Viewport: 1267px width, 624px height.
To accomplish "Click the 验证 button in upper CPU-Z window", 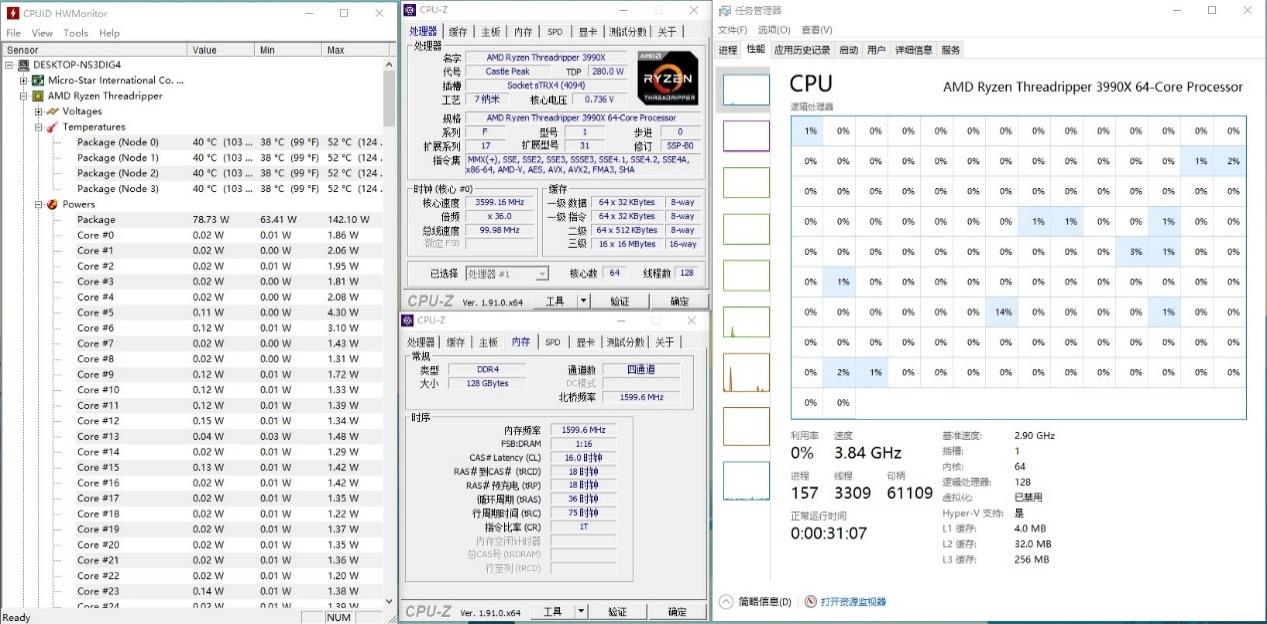I will [619, 301].
